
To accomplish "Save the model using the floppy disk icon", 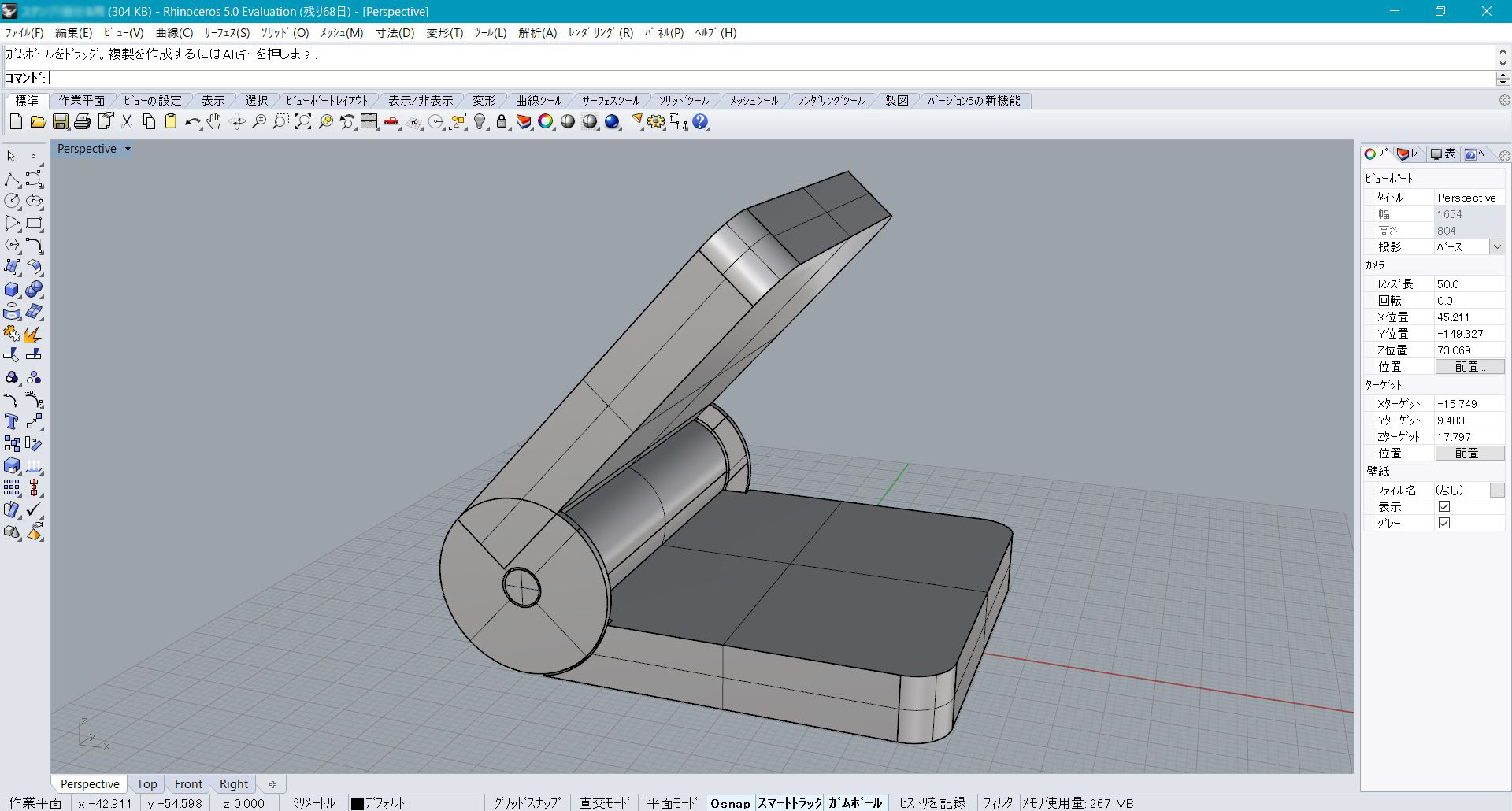I will point(60,122).
